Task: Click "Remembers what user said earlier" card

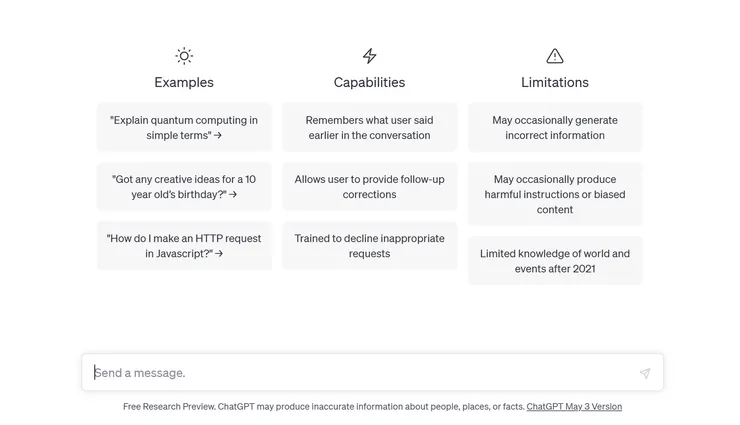Action: [x=370, y=127]
